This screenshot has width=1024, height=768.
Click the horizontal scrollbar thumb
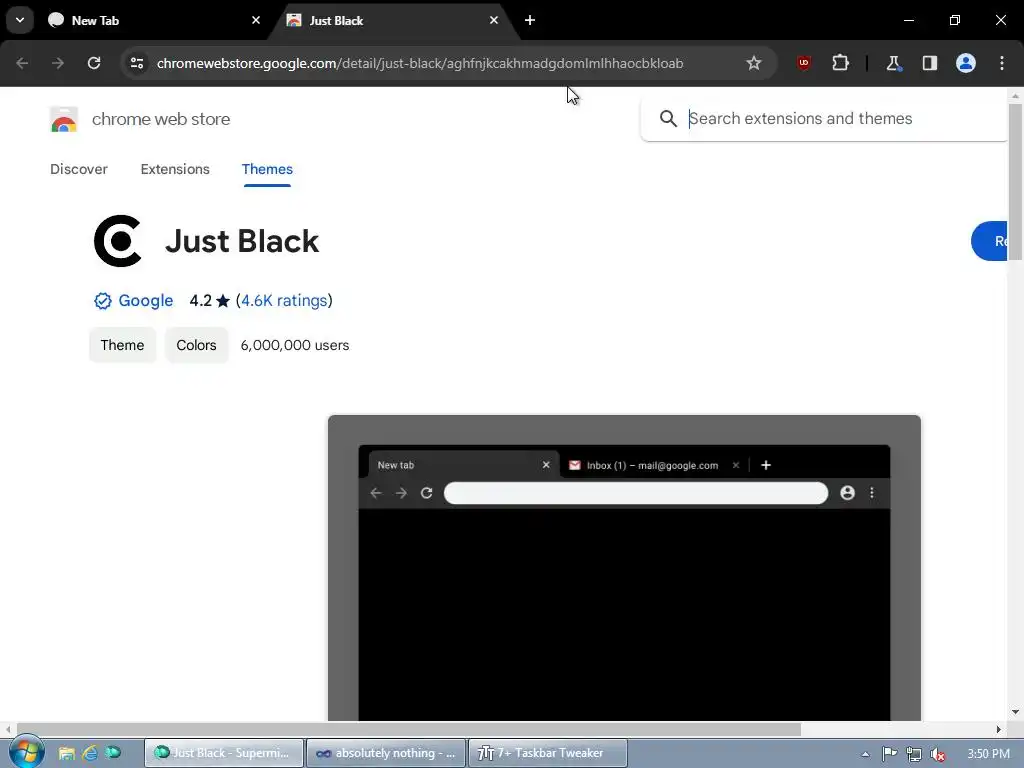409,729
